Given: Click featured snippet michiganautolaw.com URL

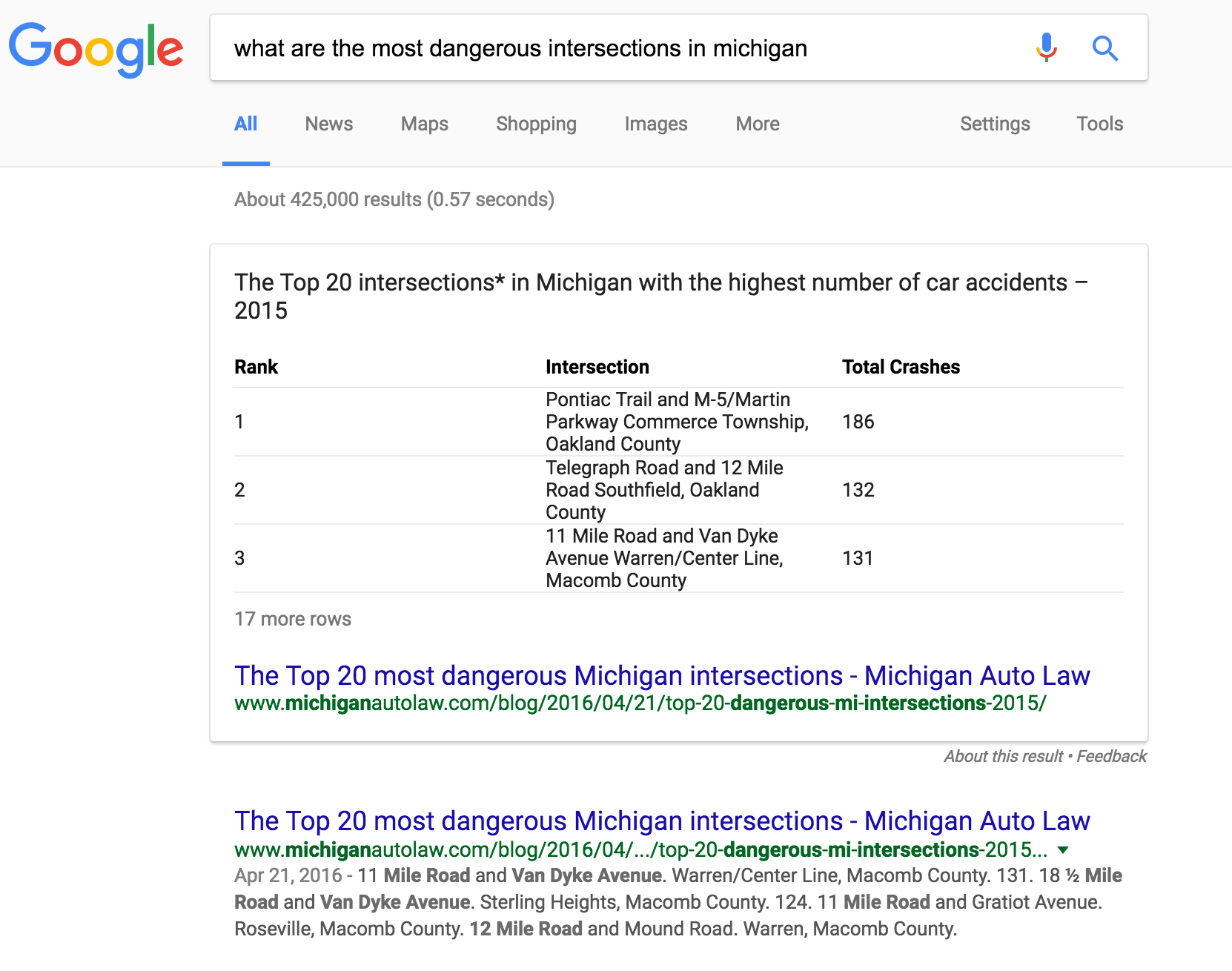Looking at the screenshot, I should 640,703.
